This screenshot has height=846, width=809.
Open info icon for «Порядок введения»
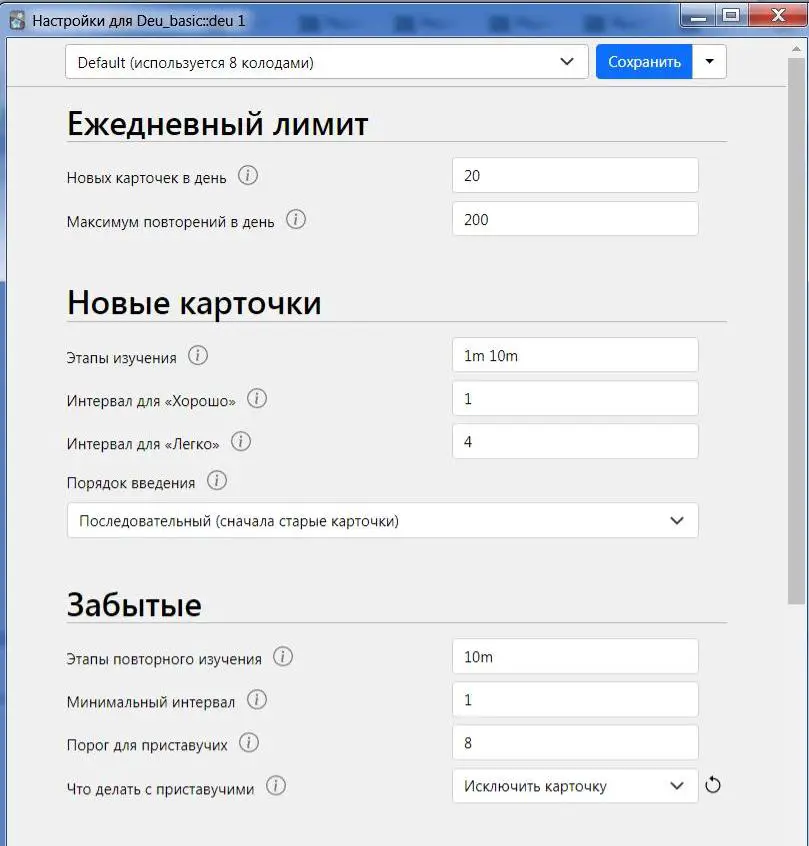tap(217, 480)
